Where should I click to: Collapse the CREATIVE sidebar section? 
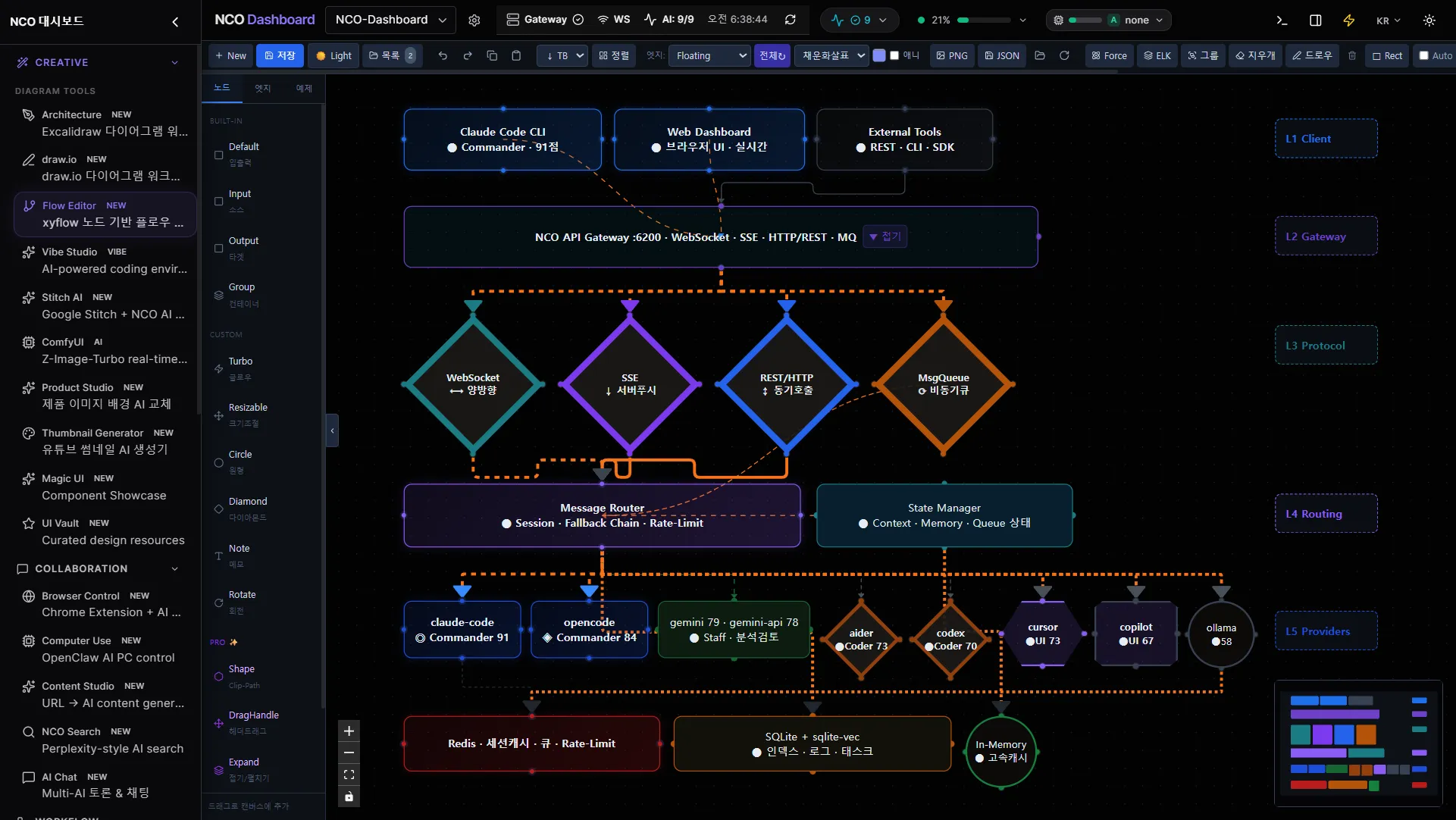[x=175, y=62]
